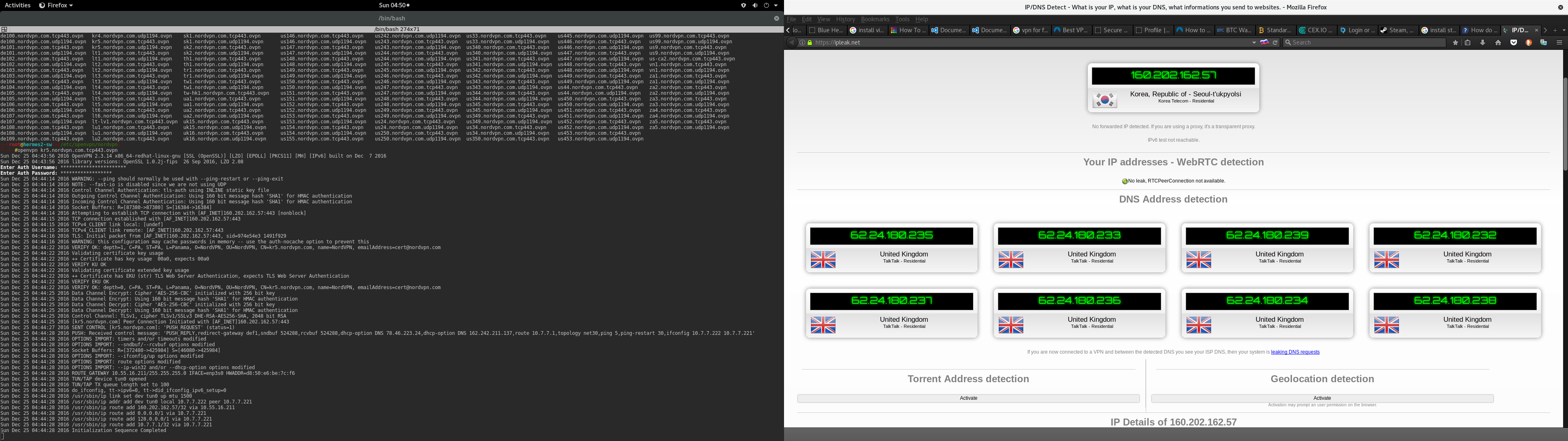Click the Russian flag icon in the URL bar
1568x441 pixels.
click(x=1264, y=42)
